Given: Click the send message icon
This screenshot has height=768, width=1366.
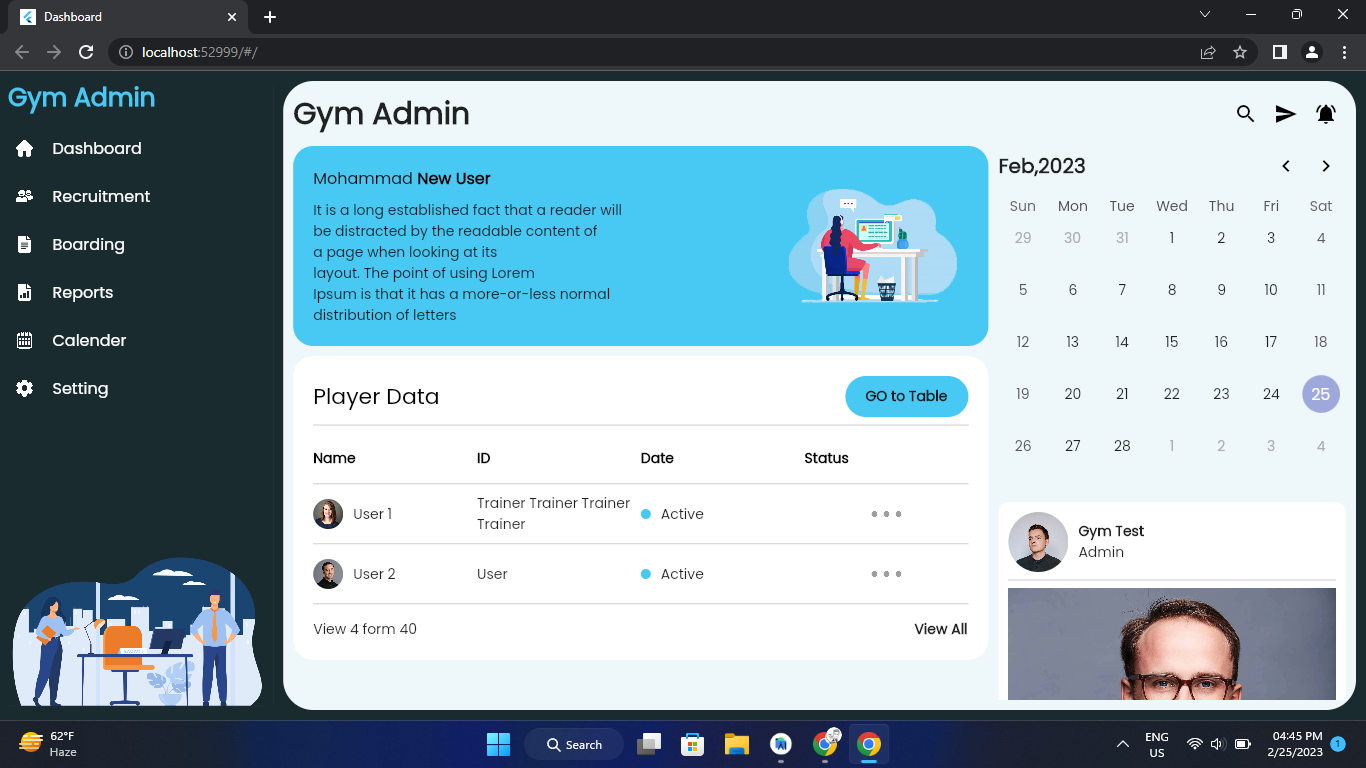Looking at the screenshot, I should tap(1285, 114).
